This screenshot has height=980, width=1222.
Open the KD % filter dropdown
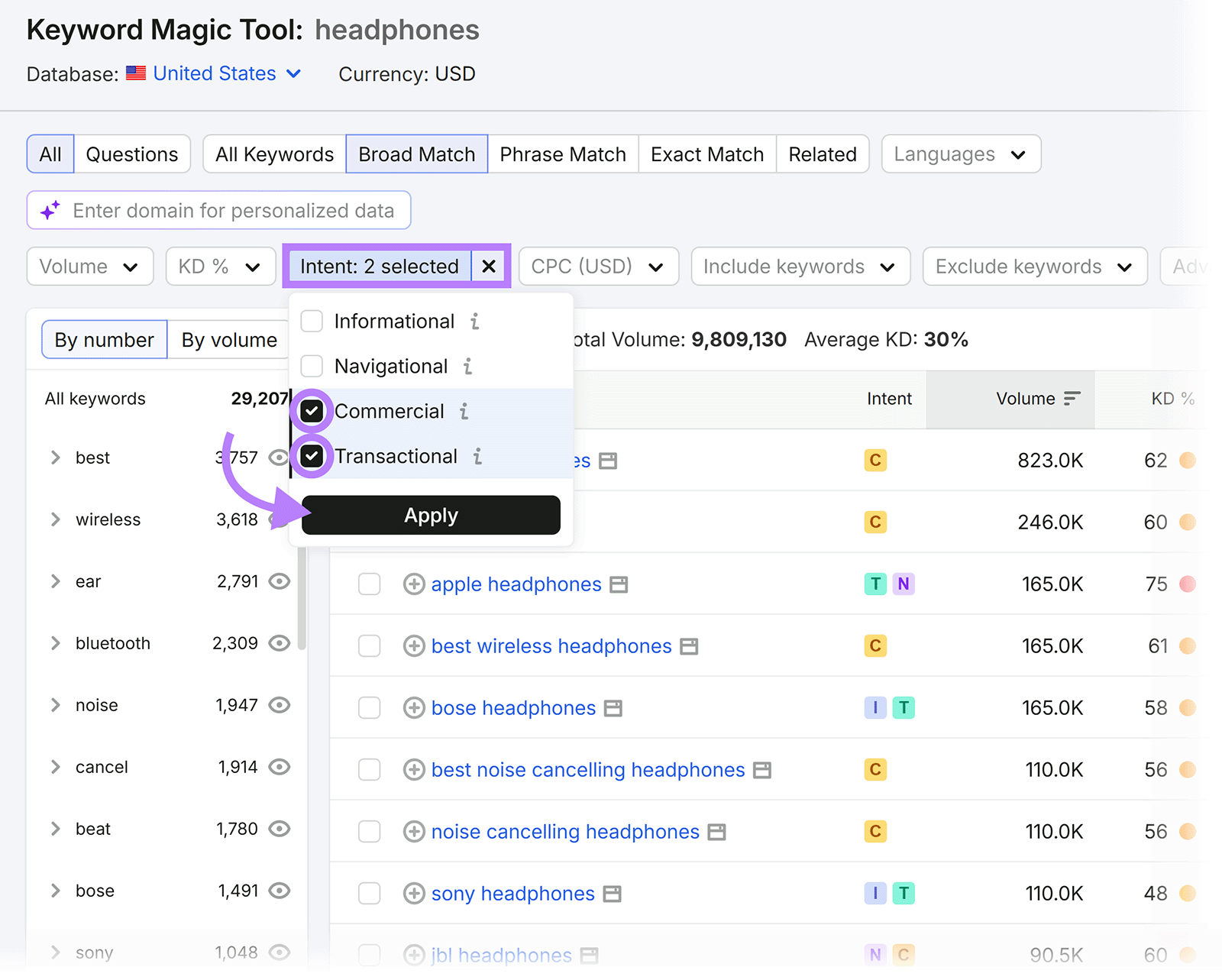point(221,267)
